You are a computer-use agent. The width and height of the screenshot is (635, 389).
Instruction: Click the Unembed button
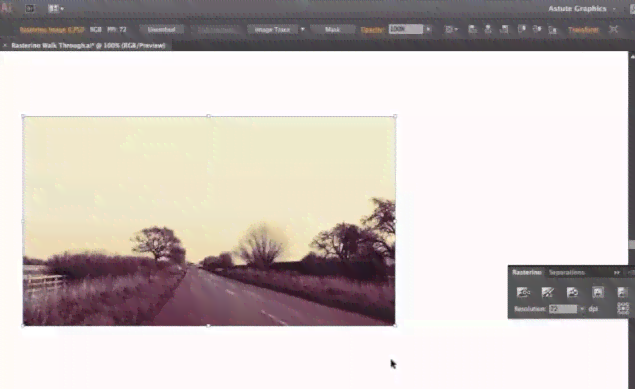pyautogui.click(x=161, y=30)
